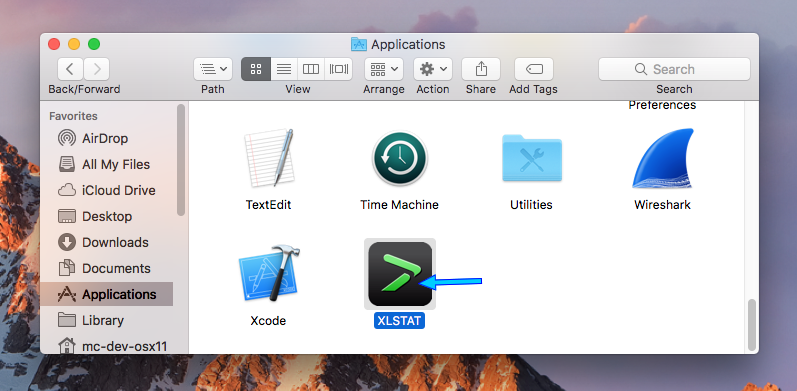Click the Utilities name label
This screenshot has height=391, width=797.
coord(531,205)
